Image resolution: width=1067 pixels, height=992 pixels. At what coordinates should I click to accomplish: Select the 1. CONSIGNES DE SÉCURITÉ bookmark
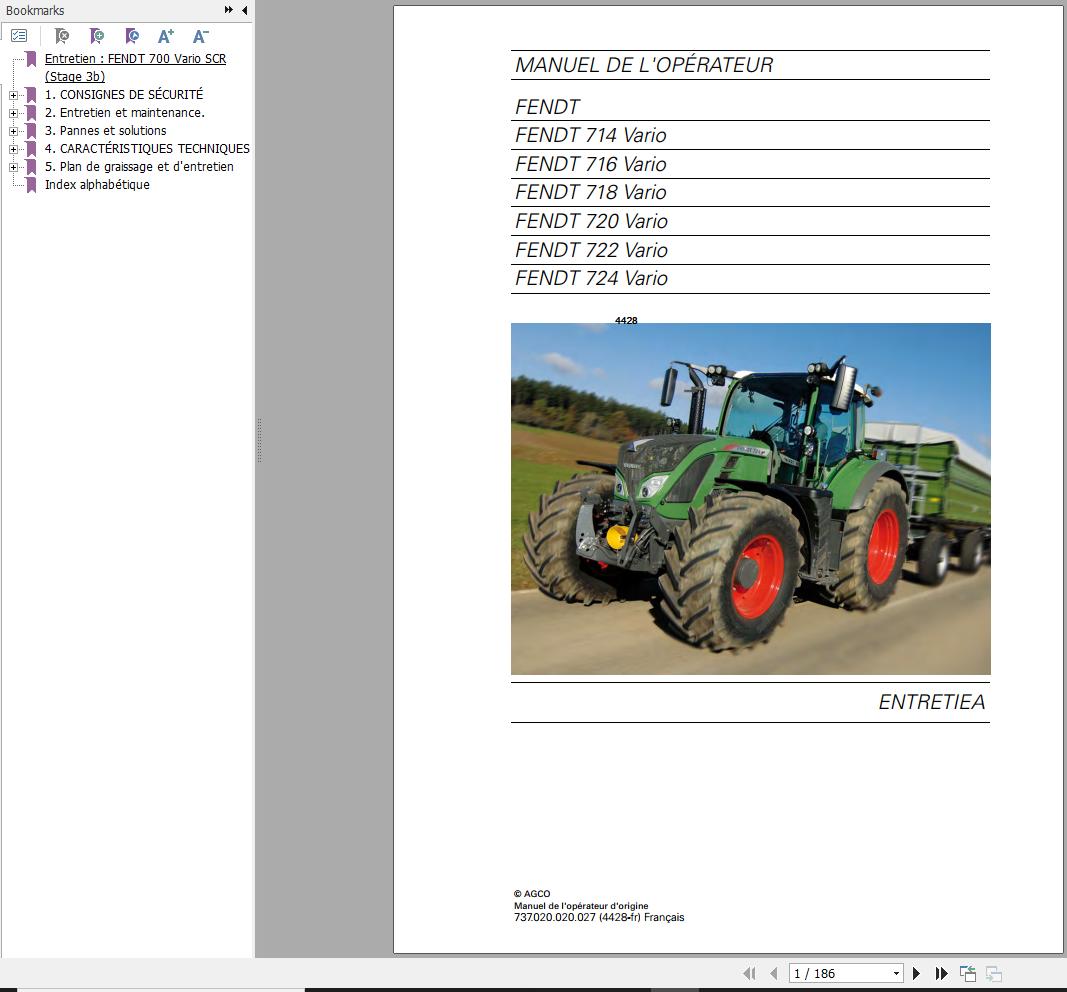[124, 94]
